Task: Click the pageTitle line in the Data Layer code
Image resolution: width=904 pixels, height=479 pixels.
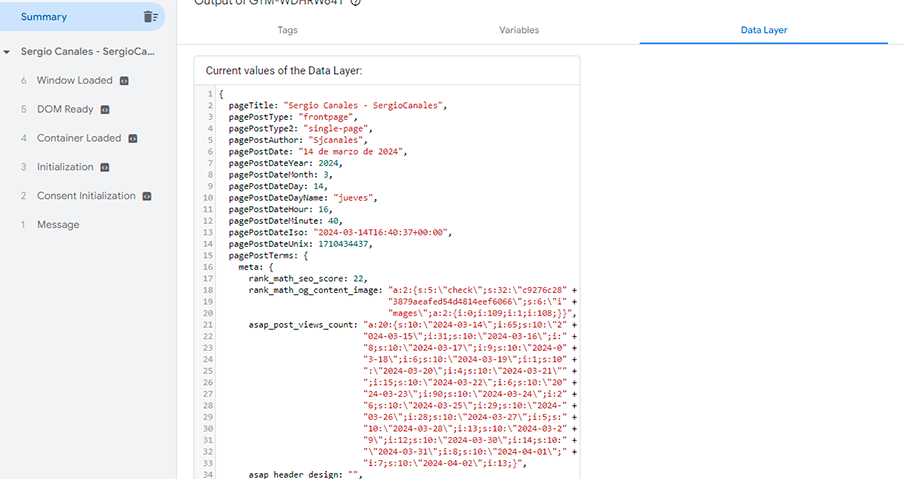Action: point(337,105)
